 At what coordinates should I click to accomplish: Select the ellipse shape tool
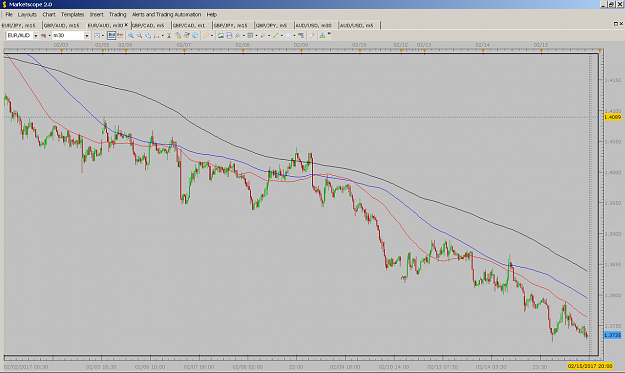[x=288, y=35]
